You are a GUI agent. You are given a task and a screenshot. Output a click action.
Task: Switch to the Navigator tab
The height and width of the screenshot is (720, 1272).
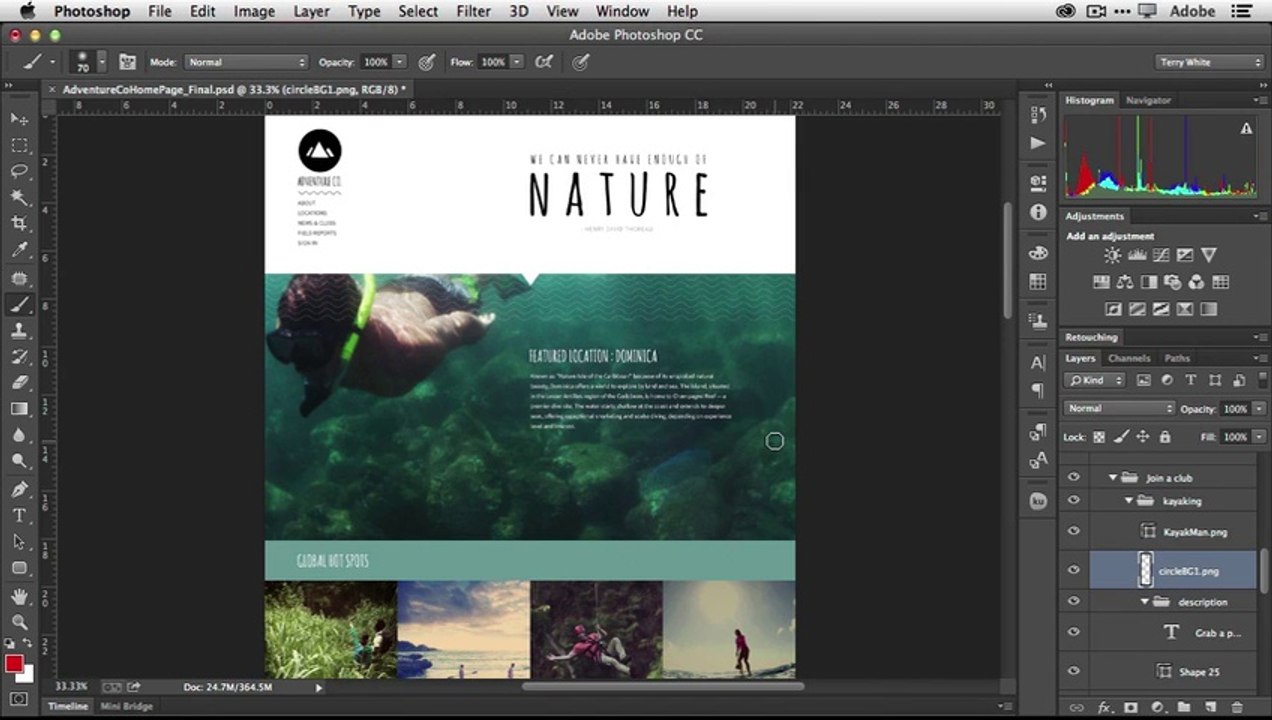[1148, 100]
